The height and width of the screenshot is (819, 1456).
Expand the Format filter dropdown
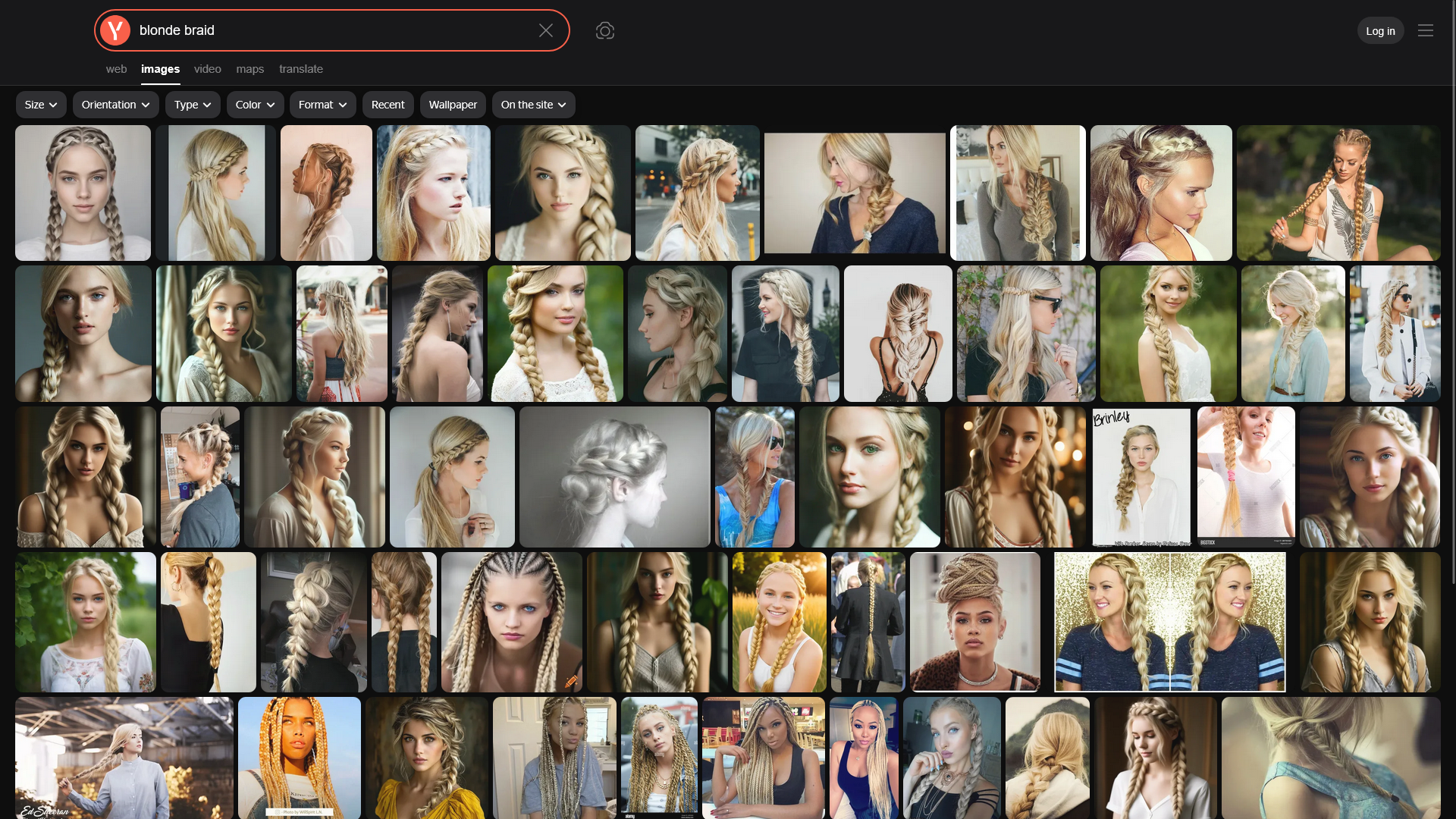[322, 105]
